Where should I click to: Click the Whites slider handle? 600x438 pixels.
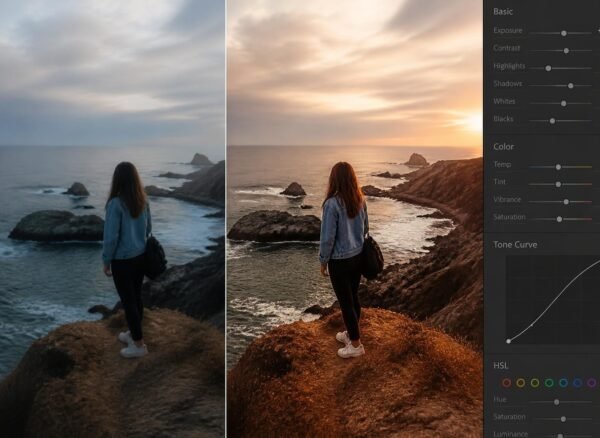pyautogui.click(x=564, y=103)
